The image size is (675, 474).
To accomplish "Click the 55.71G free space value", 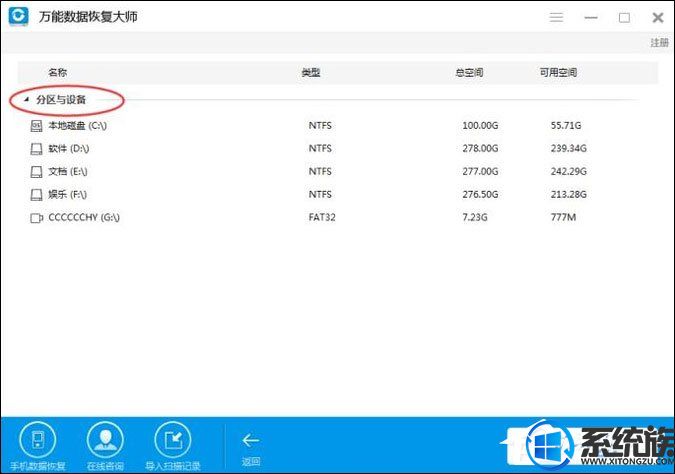I will (566, 125).
